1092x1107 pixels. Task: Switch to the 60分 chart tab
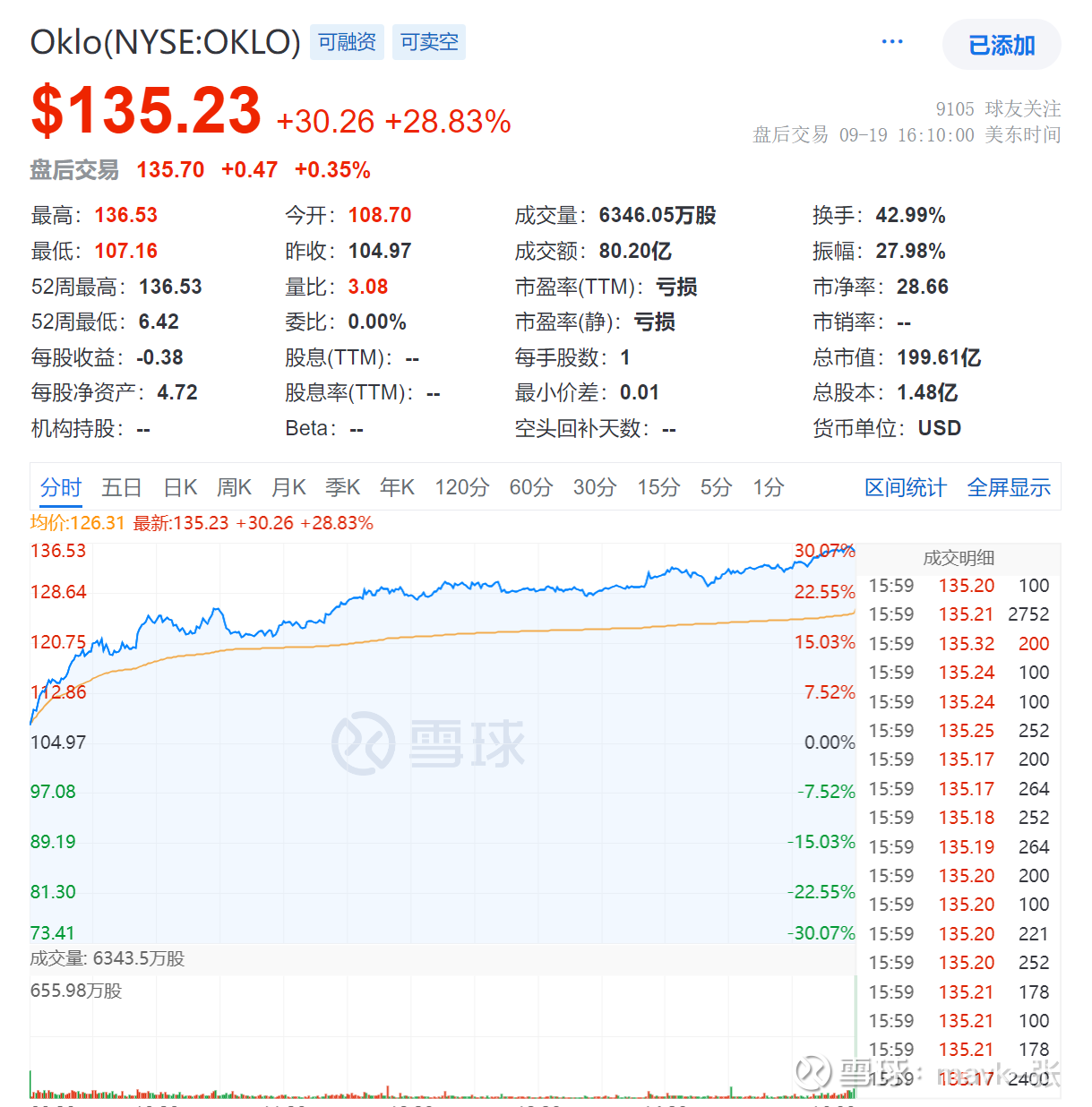point(531,487)
